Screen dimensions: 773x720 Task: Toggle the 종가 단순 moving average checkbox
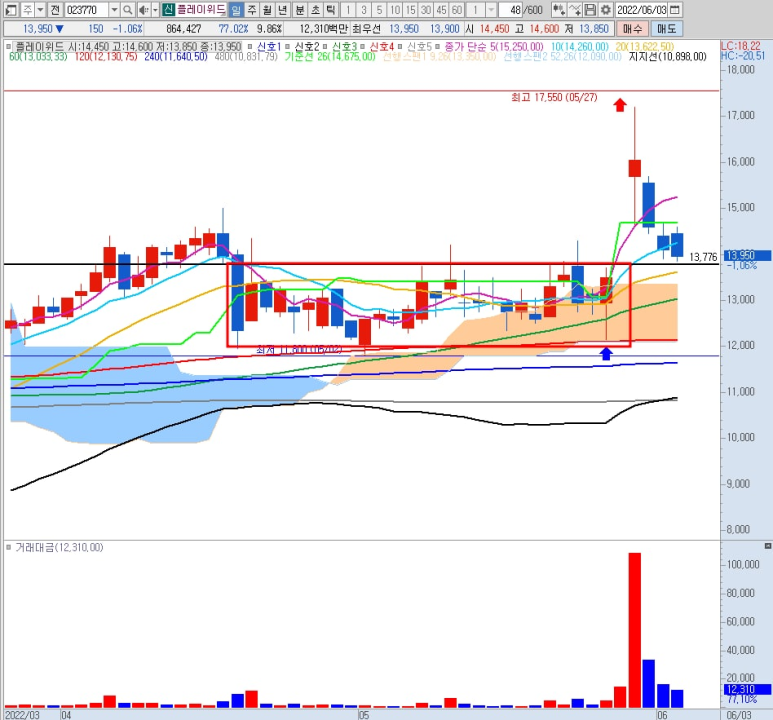pyautogui.click(x=437, y=46)
